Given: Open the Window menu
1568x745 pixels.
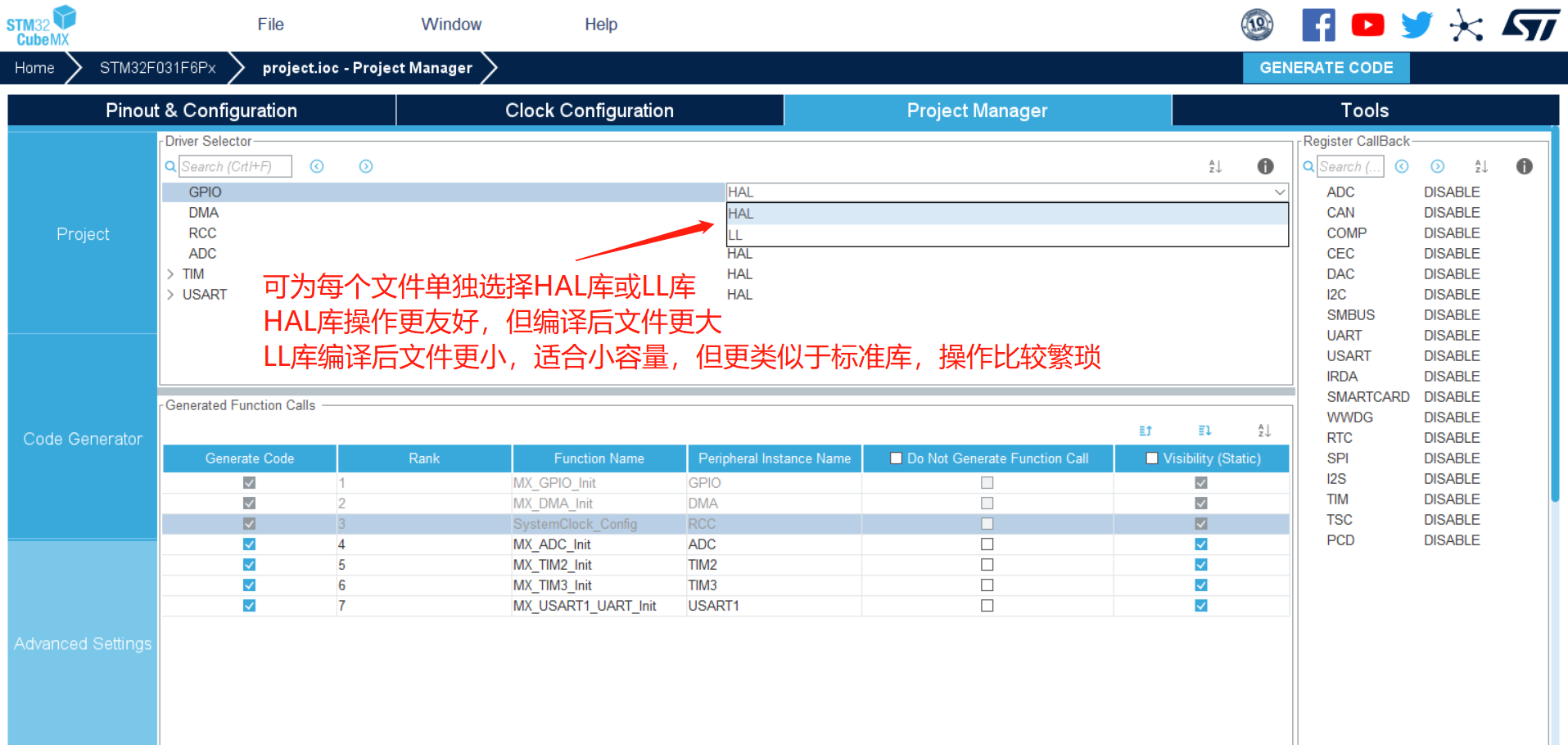Looking at the screenshot, I should tap(451, 25).
